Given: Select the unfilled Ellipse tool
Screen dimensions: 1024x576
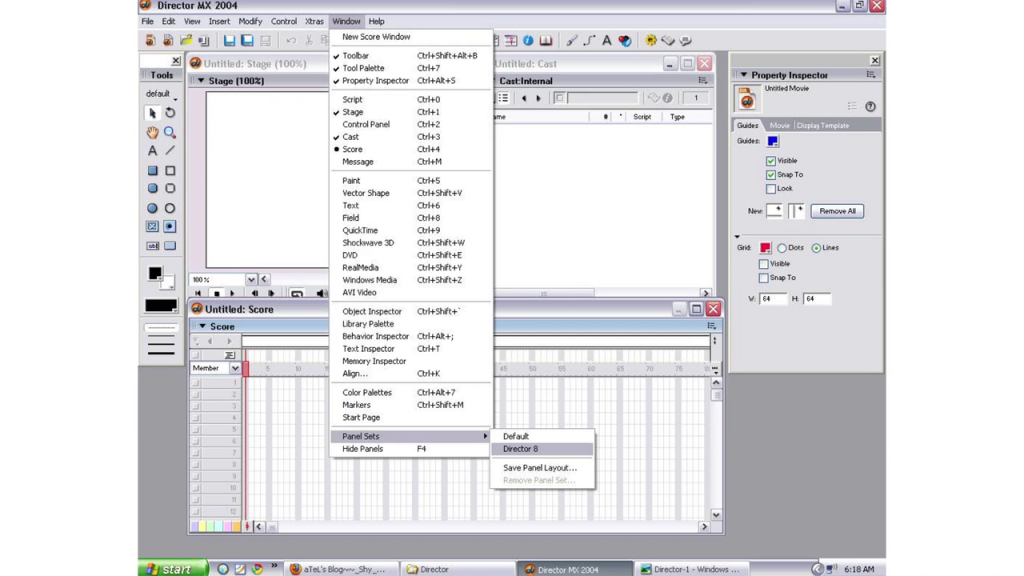Looking at the screenshot, I should click(x=170, y=208).
